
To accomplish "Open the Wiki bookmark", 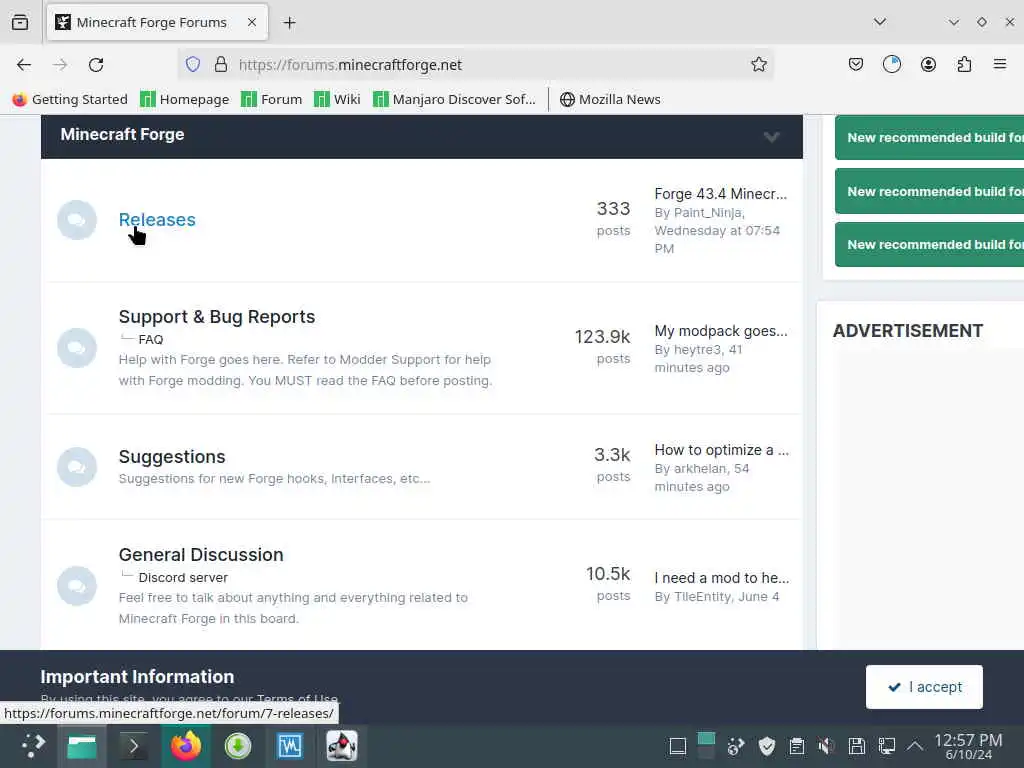I will coord(337,99).
